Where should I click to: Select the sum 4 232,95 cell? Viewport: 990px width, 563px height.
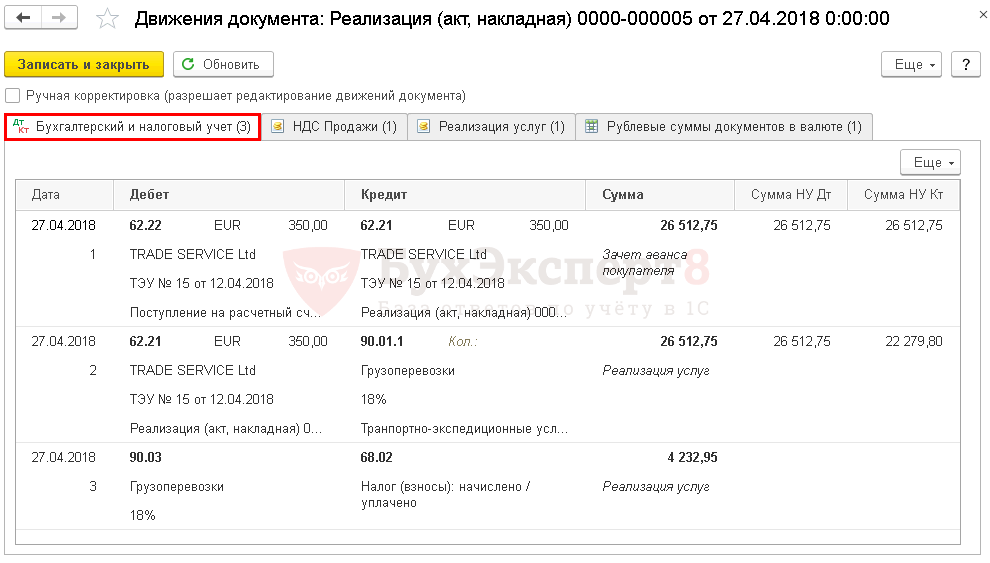click(x=692, y=457)
